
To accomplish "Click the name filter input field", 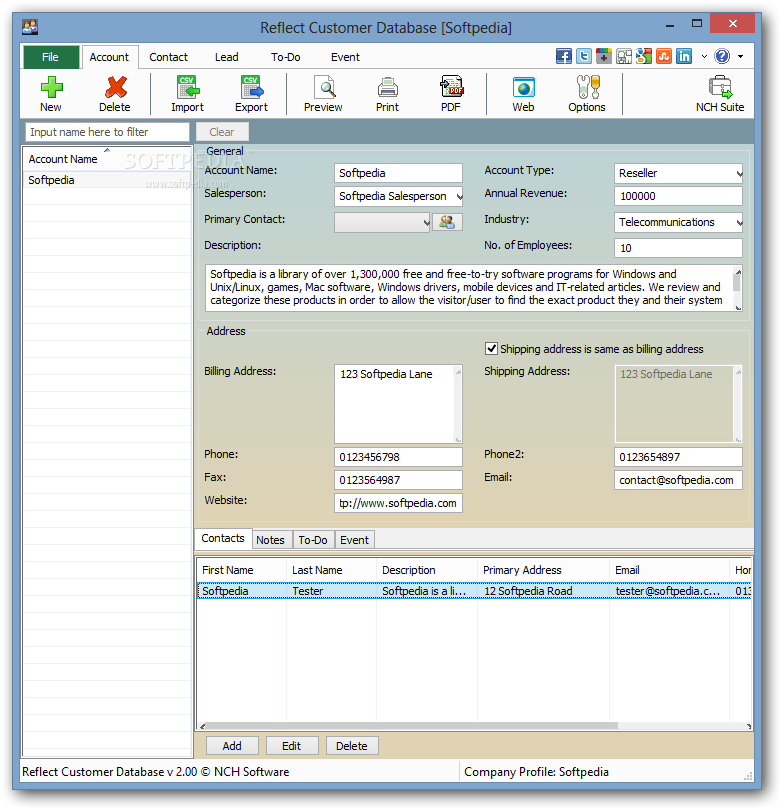I will (107, 132).
